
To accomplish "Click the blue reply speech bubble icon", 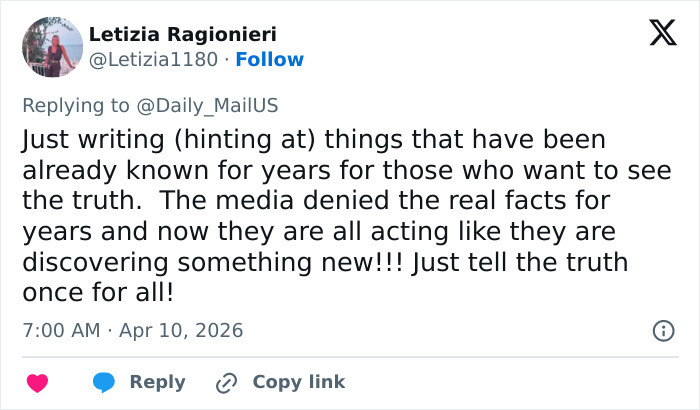I will coord(104,382).
